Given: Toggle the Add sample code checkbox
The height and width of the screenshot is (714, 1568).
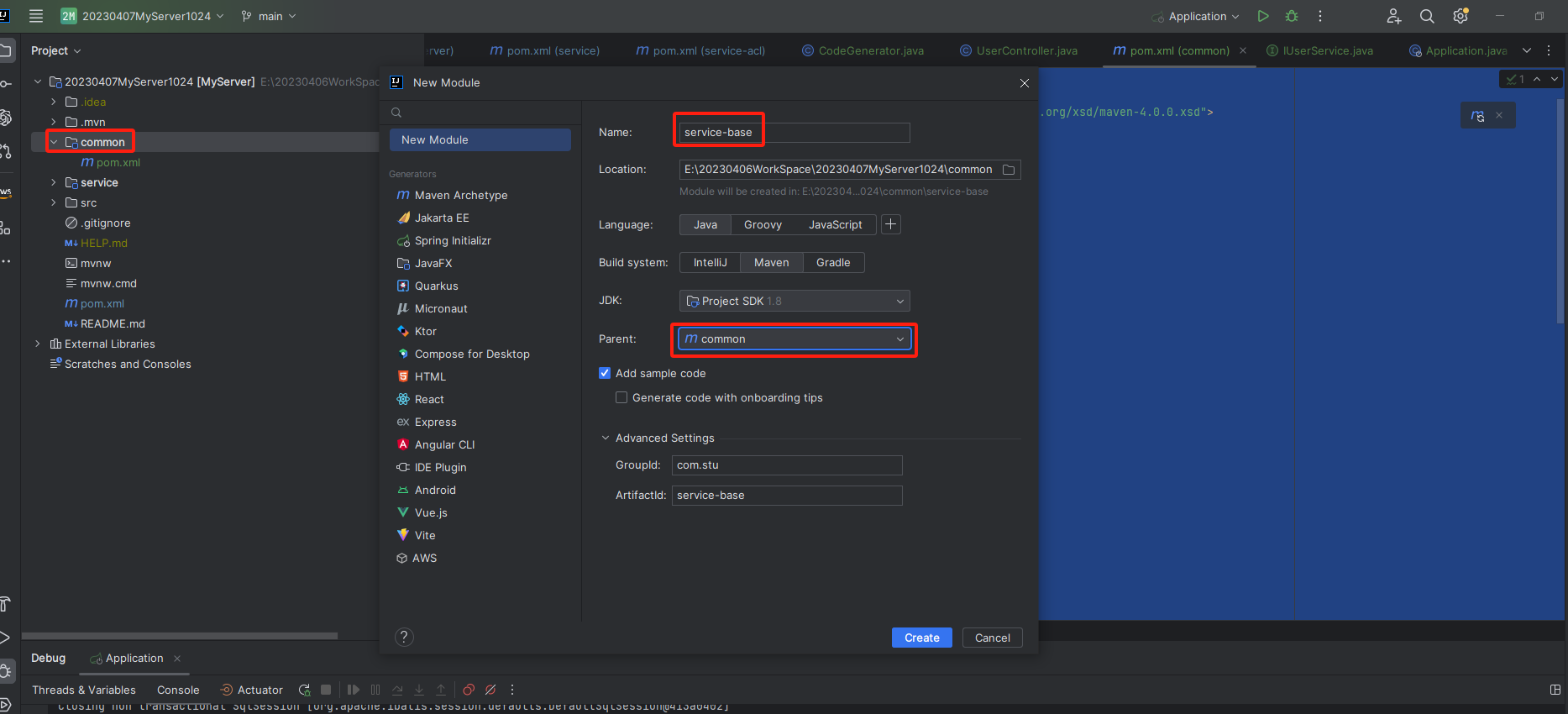Looking at the screenshot, I should pos(605,373).
